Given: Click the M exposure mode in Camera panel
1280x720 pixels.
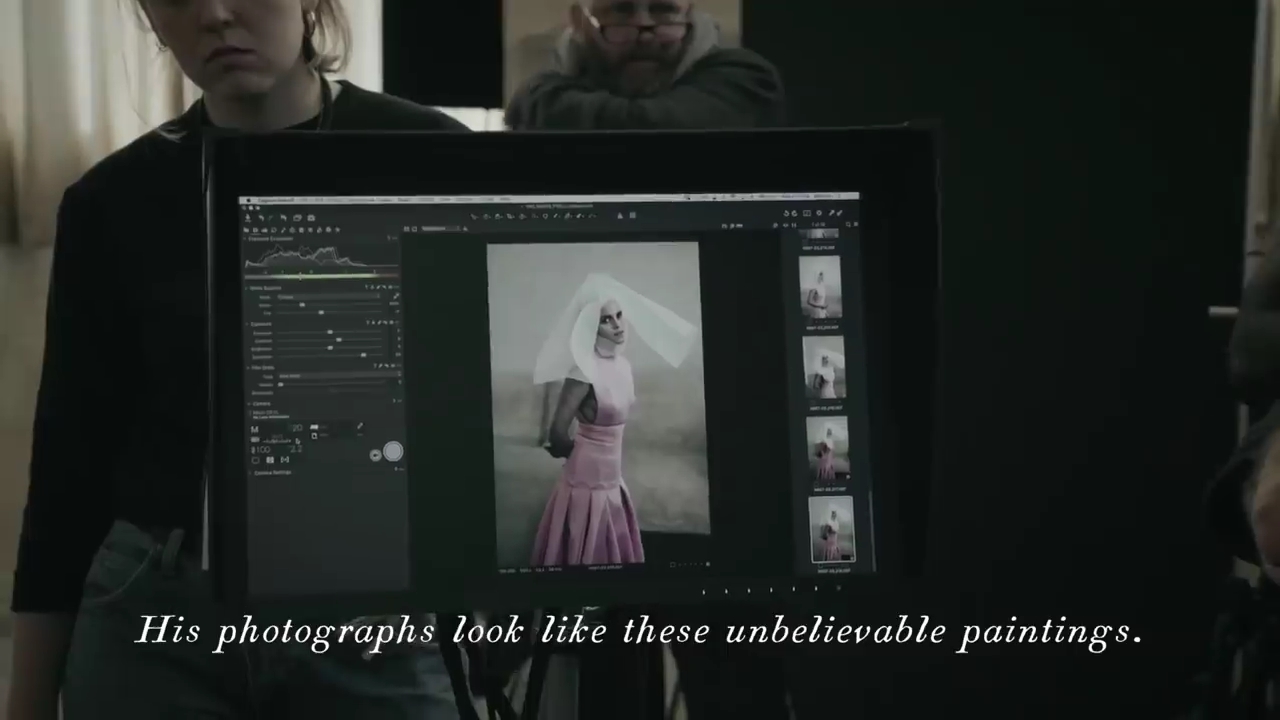Looking at the screenshot, I should pos(254,430).
